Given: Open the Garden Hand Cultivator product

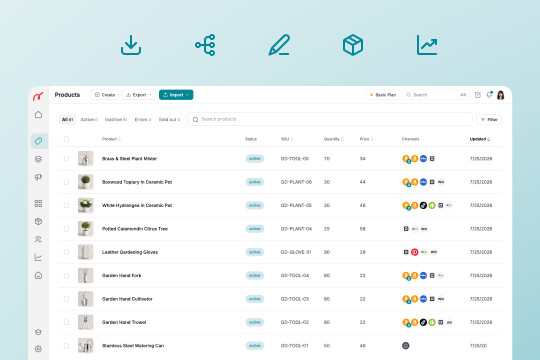Looking at the screenshot, I should tap(127, 299).
